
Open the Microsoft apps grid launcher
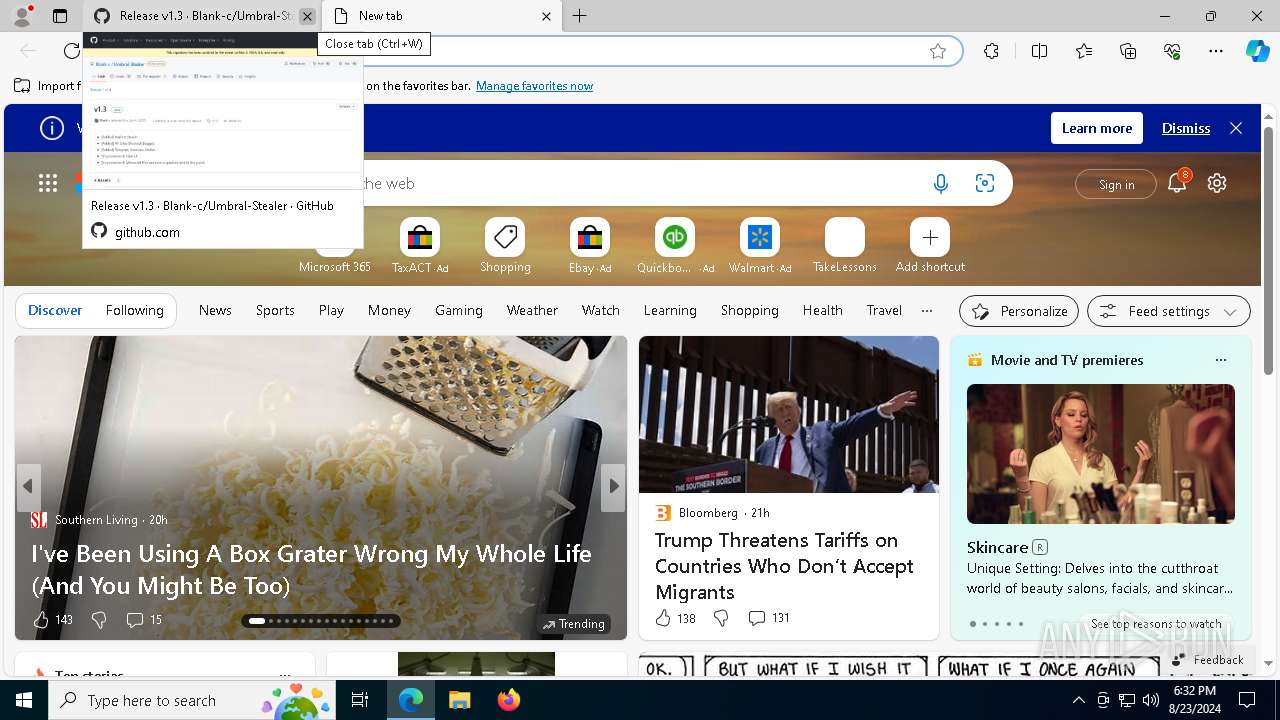click(x=48, y=183)
